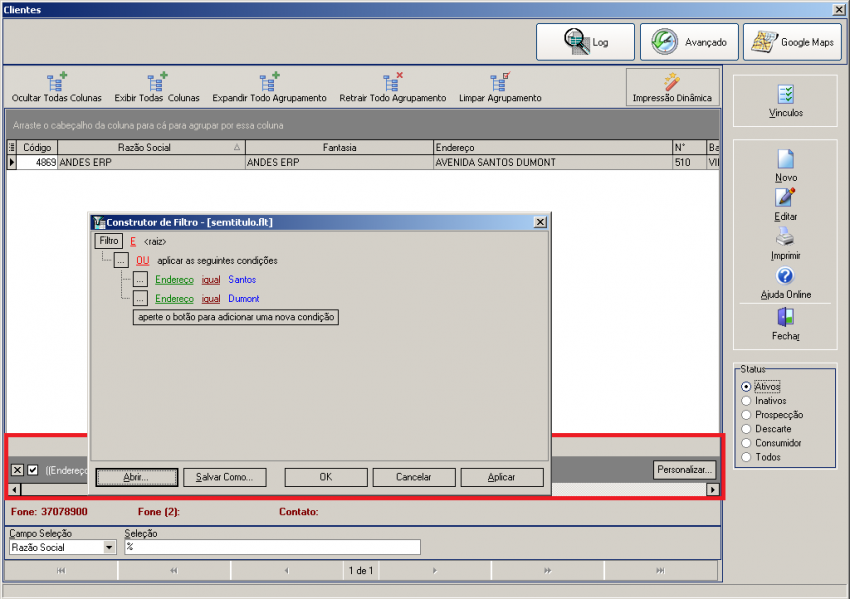Go to the last record

pyautogui.click(x=660, y=570)
